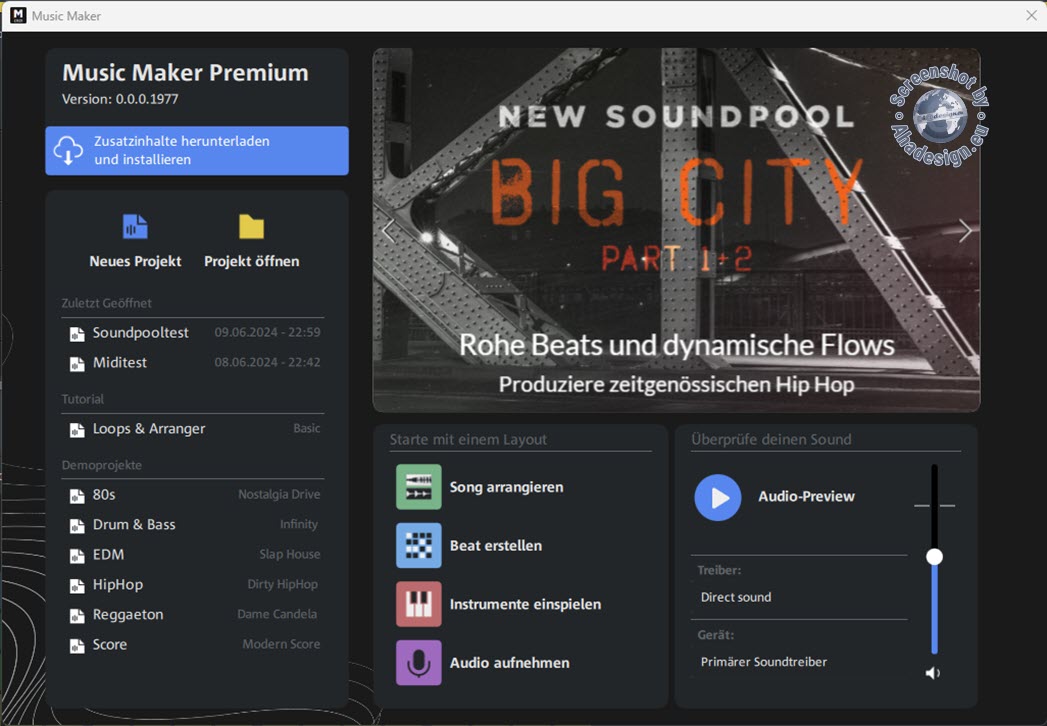This screenshot has height=726, width=1047.
Task: Click the blue filled volume slider track
Action: tap(935, 609)
